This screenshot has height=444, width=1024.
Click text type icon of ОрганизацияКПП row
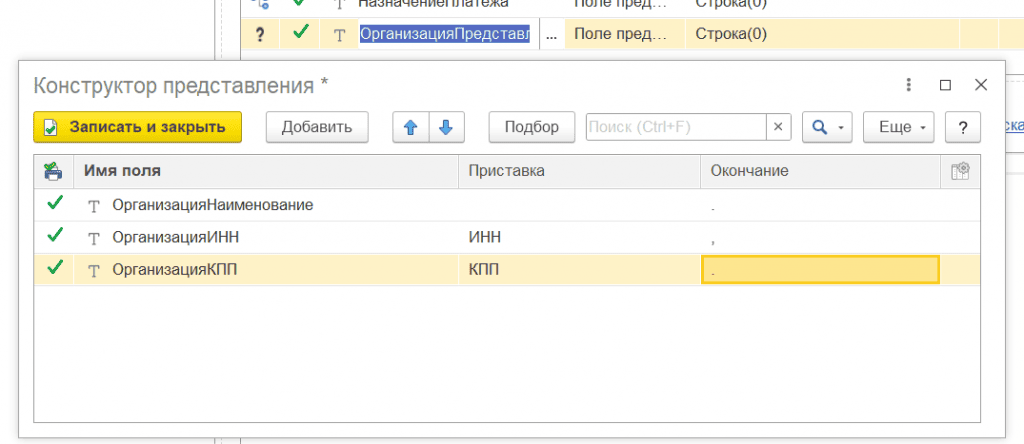[94, 270]
